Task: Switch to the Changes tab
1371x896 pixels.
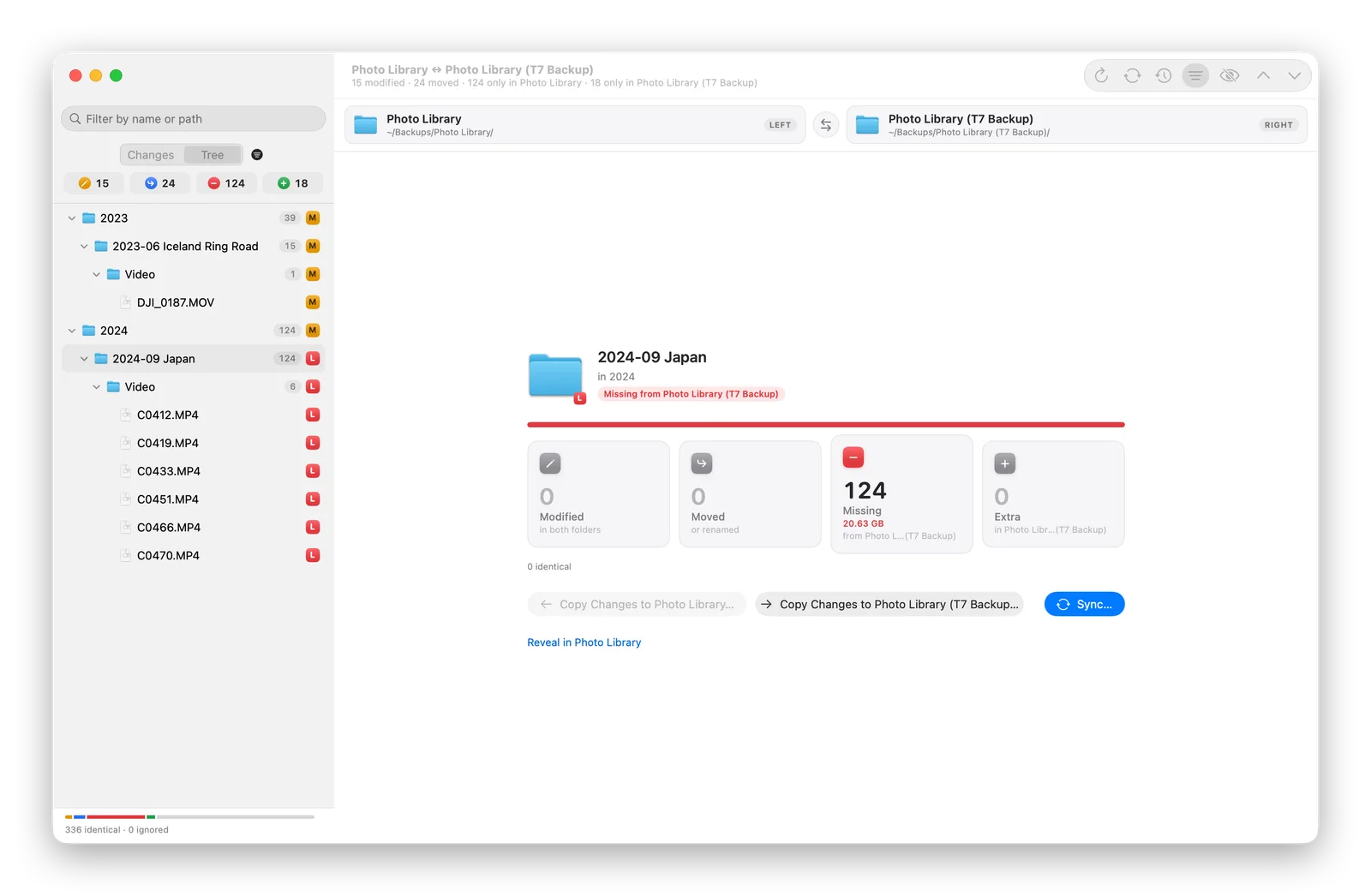Action: [x=151, y=155]
